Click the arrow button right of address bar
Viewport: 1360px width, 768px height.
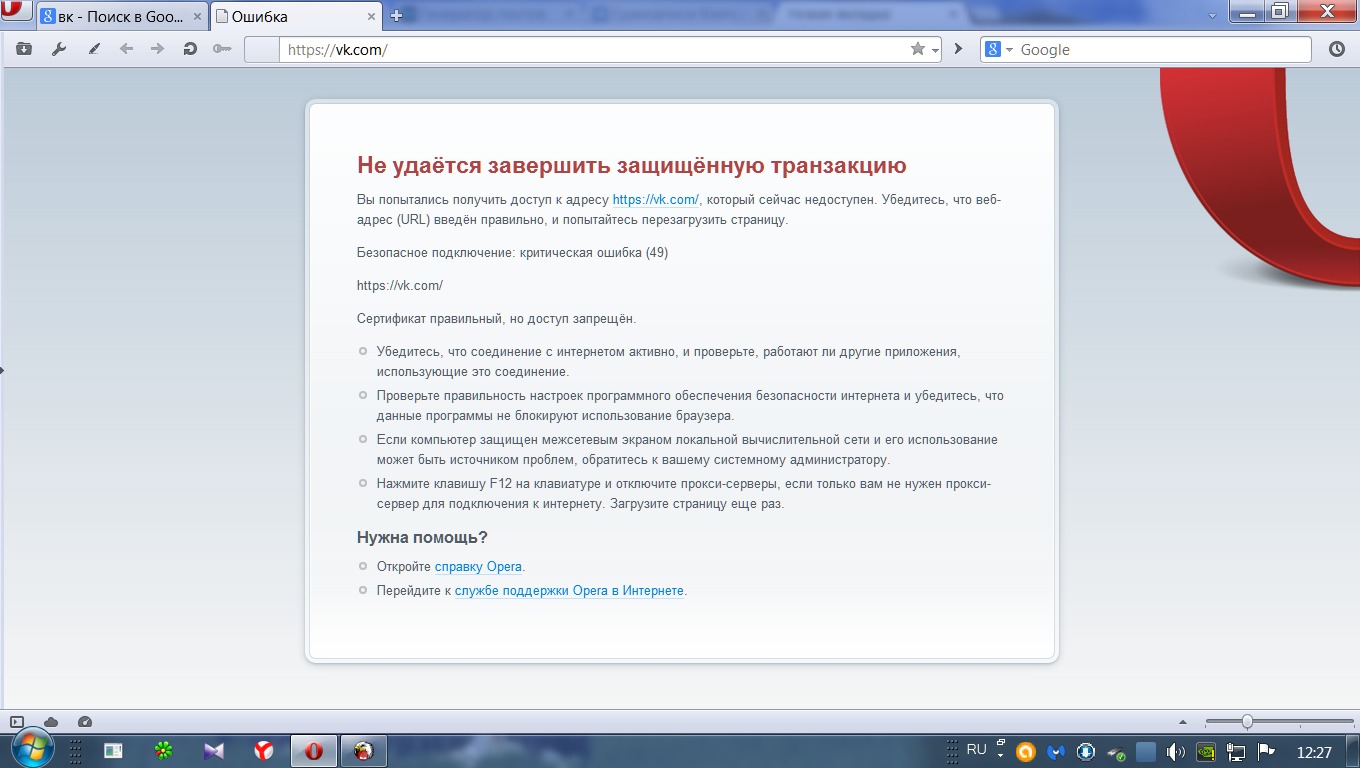click(x=958, y=49)
